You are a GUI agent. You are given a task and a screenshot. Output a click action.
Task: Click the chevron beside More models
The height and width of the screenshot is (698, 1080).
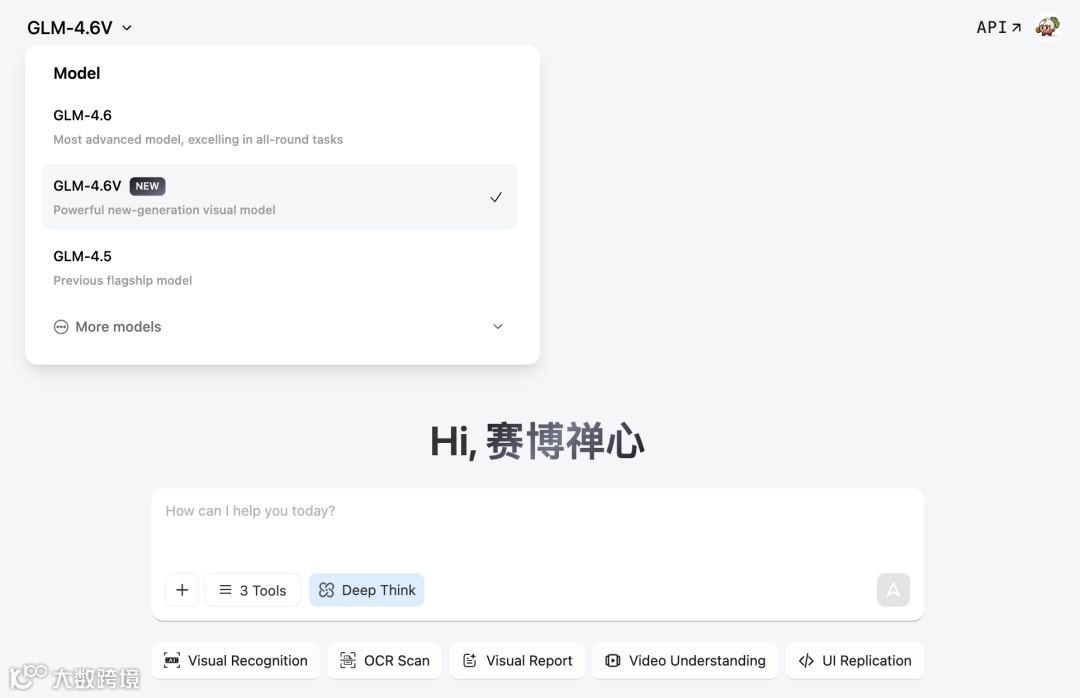(x=497, y=327)
